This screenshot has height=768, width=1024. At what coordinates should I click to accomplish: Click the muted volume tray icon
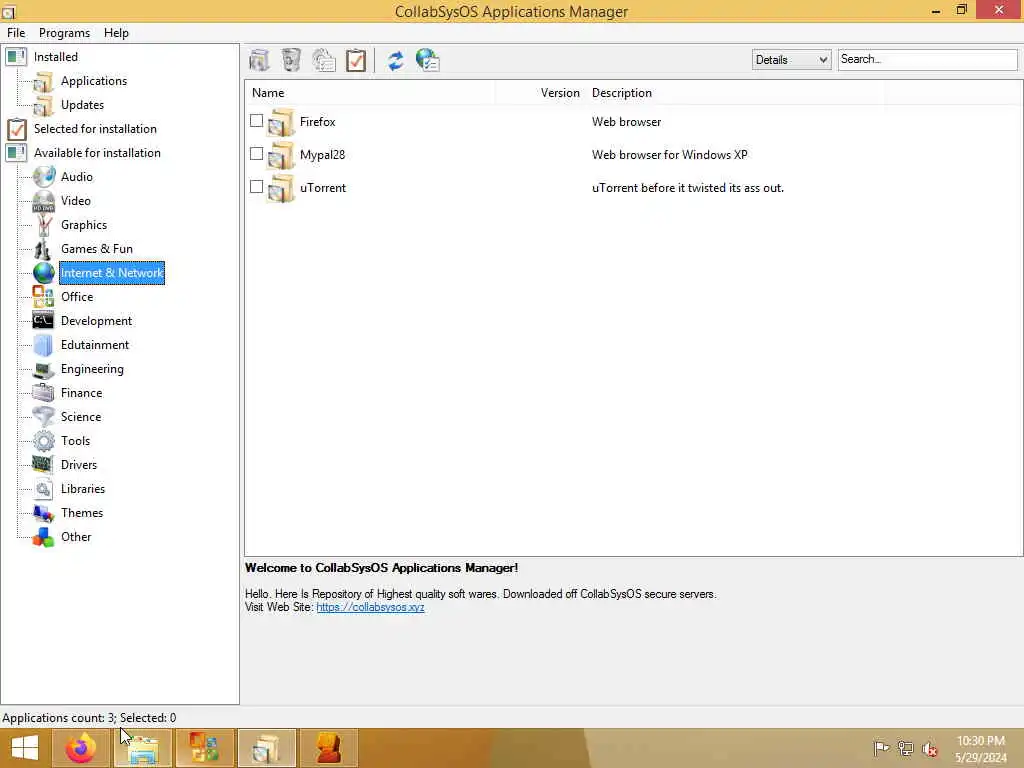tap(930, 748)
